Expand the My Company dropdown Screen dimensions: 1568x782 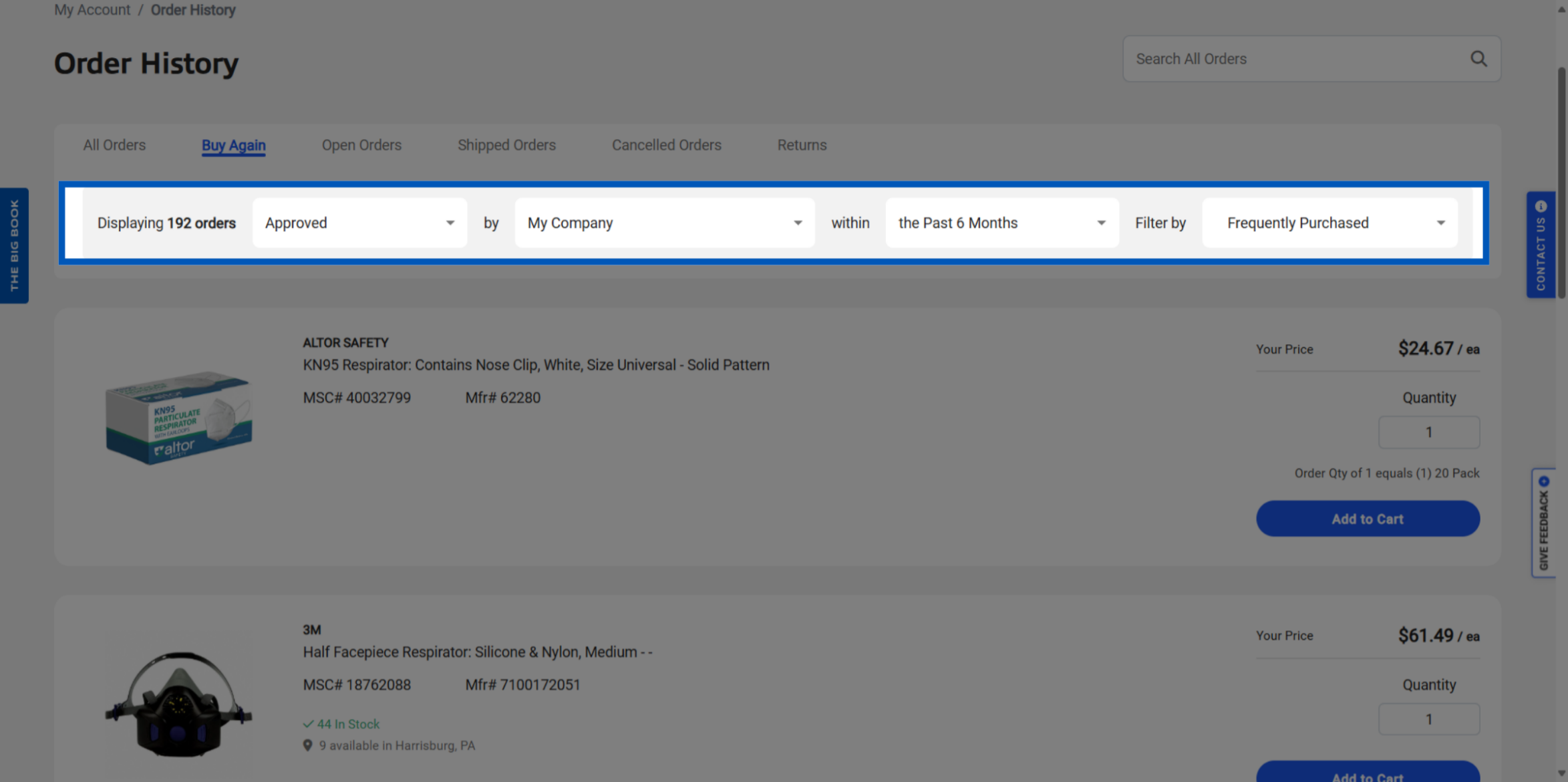[665, 223]
